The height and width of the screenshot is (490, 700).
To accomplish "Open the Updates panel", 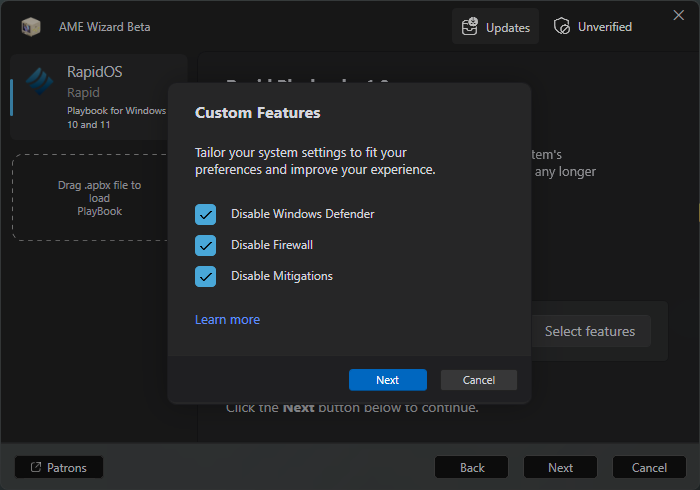I will point(495,27).
